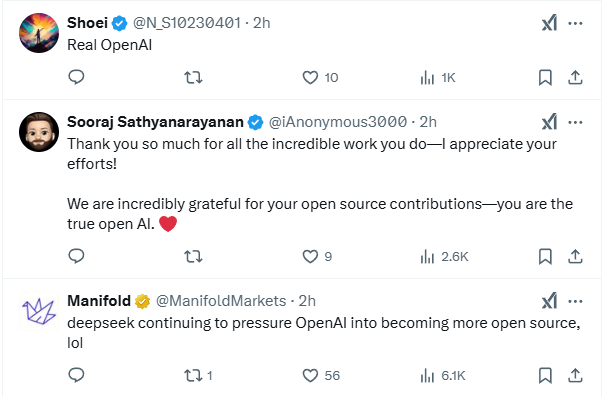Open the Manifold logo avatar
The width and height of the screenshot is (602, 397).
pos(39,311)
